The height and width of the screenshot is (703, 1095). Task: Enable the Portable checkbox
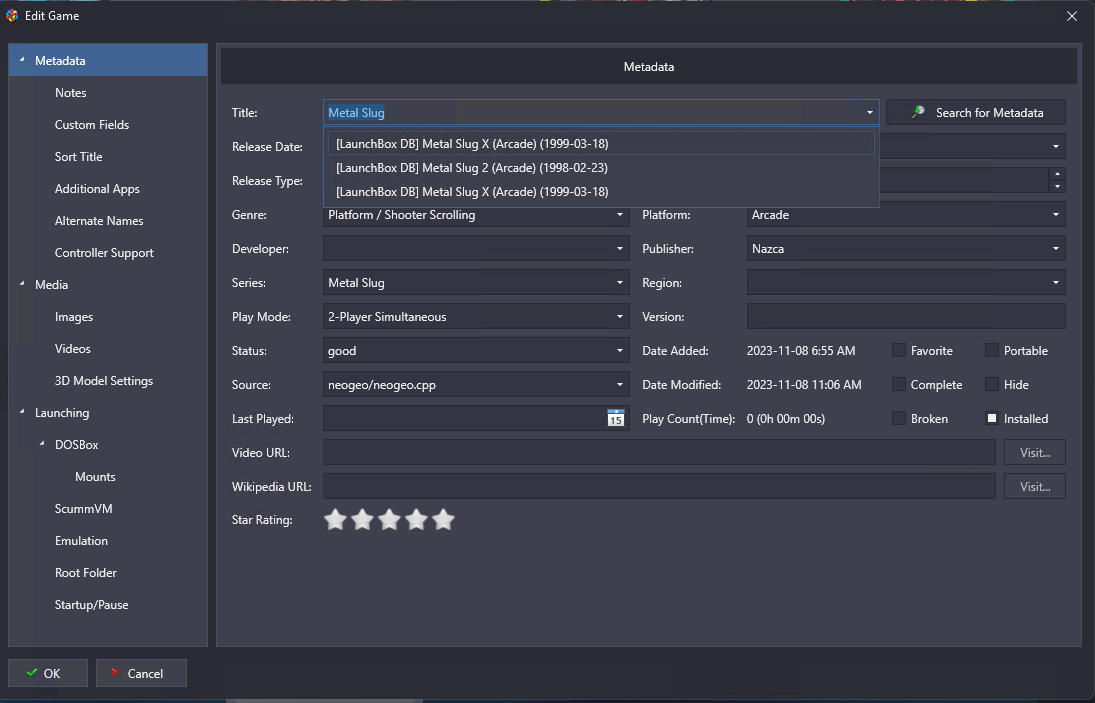click(992, 350)
